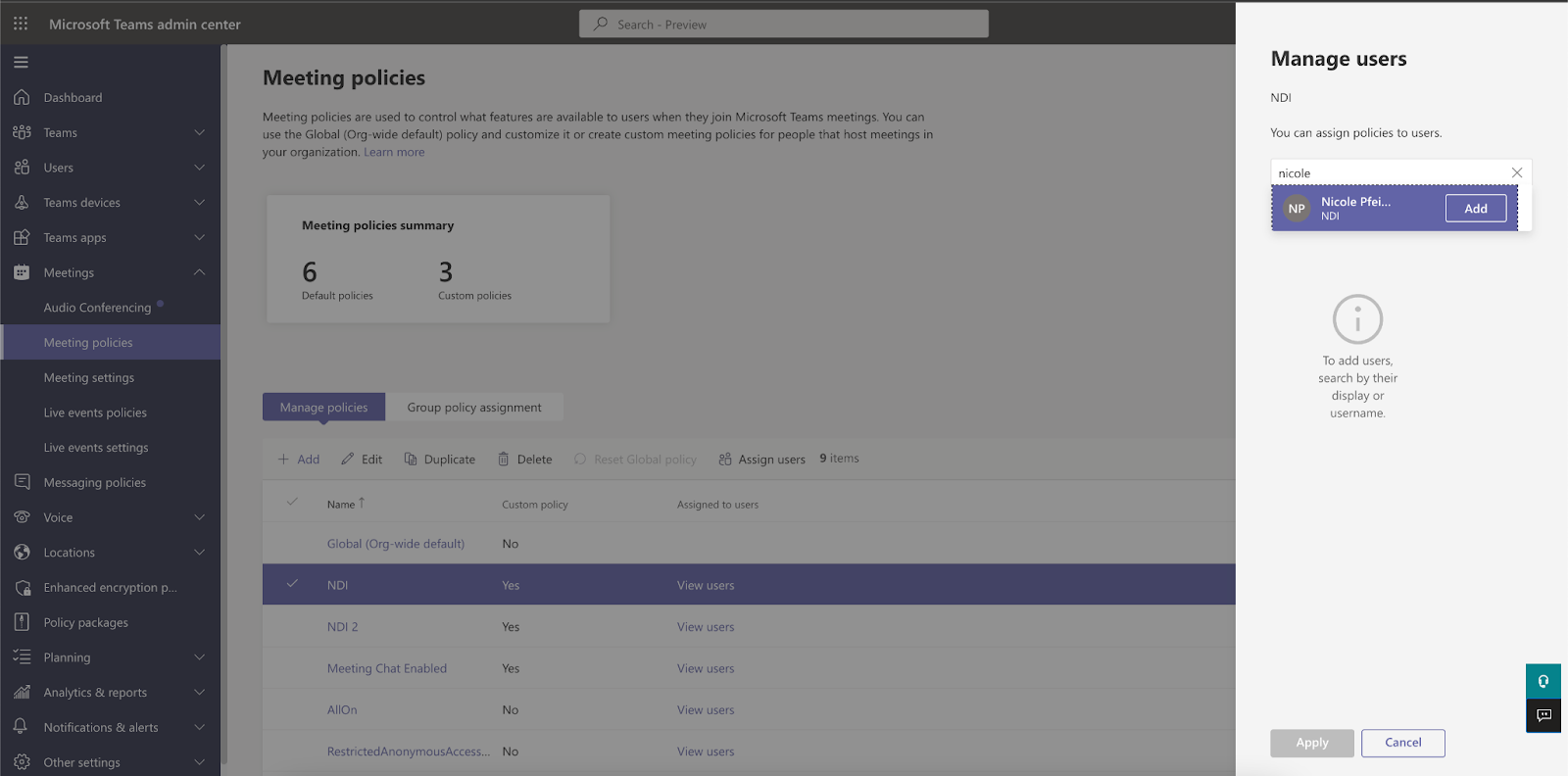Click the Add policy toolbar button

[x=299, y=459]
